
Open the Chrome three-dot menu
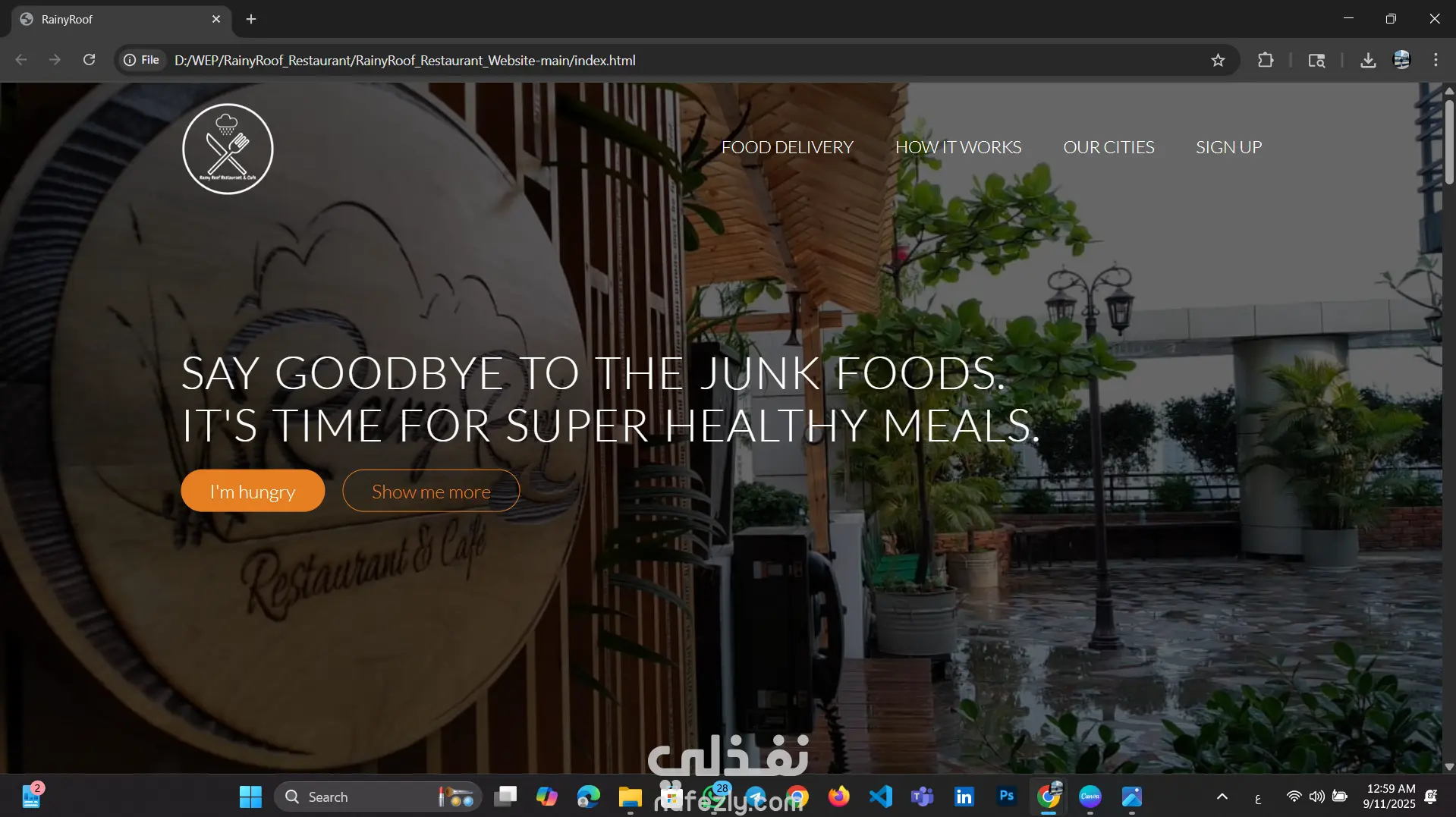(1436, 60)
